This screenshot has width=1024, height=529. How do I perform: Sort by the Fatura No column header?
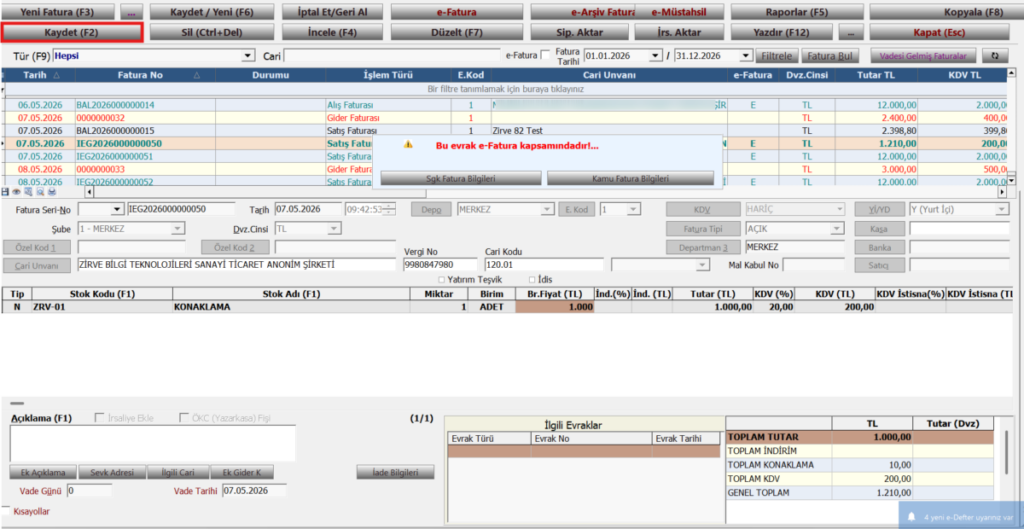(x=145, y=75)
